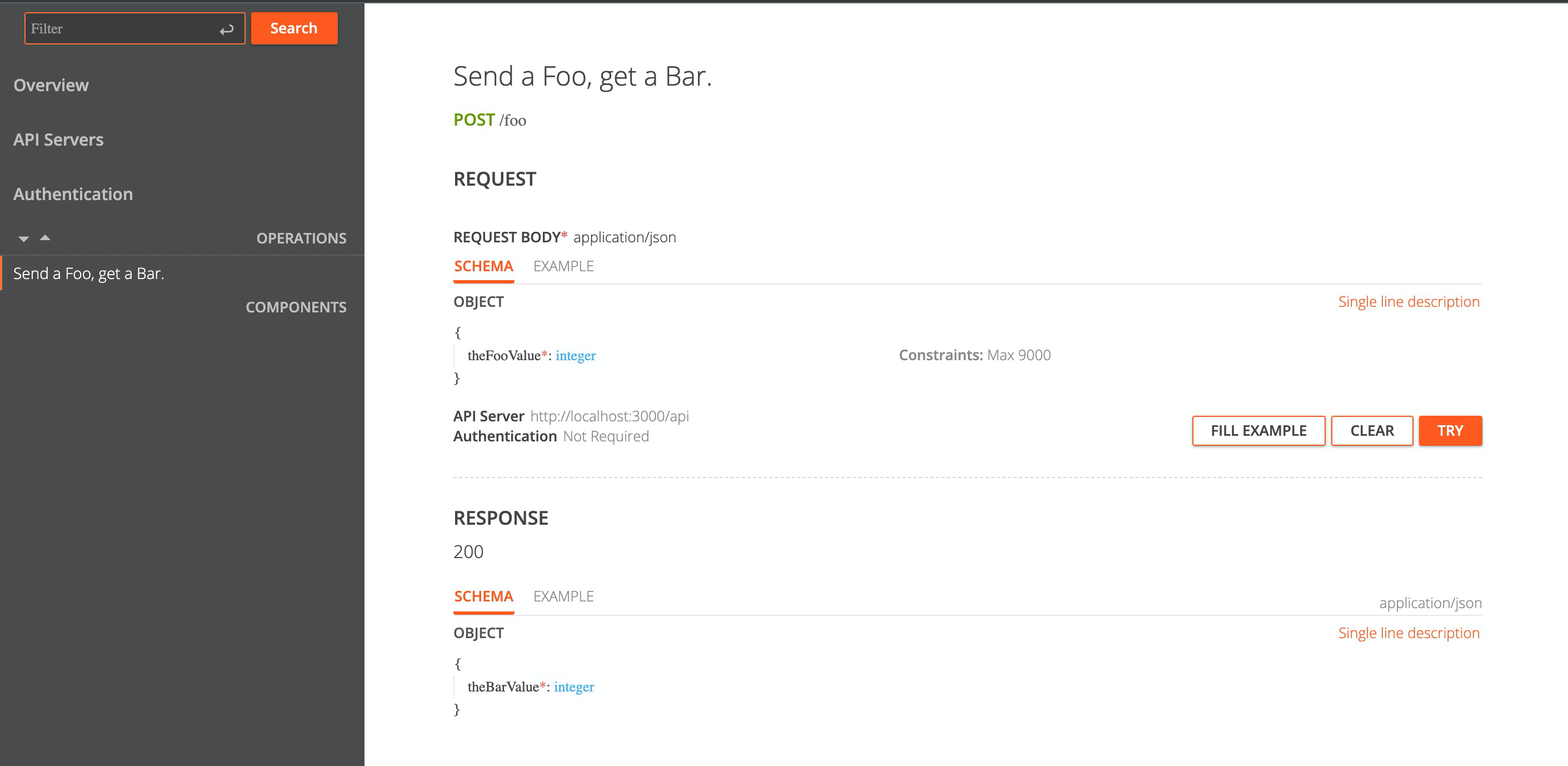Screen dimensions: 1568x766
Task: Collapse all operations using the down arrow
Action: [x=23, y=238]
